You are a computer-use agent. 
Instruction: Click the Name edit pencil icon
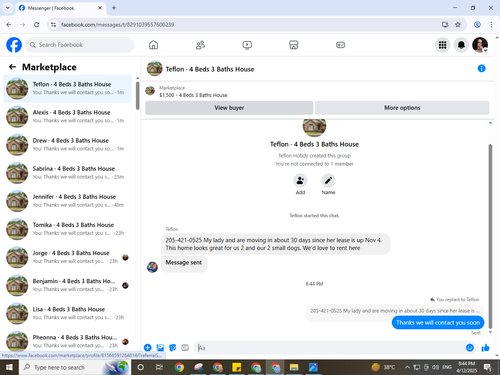[x=328, y=180]
